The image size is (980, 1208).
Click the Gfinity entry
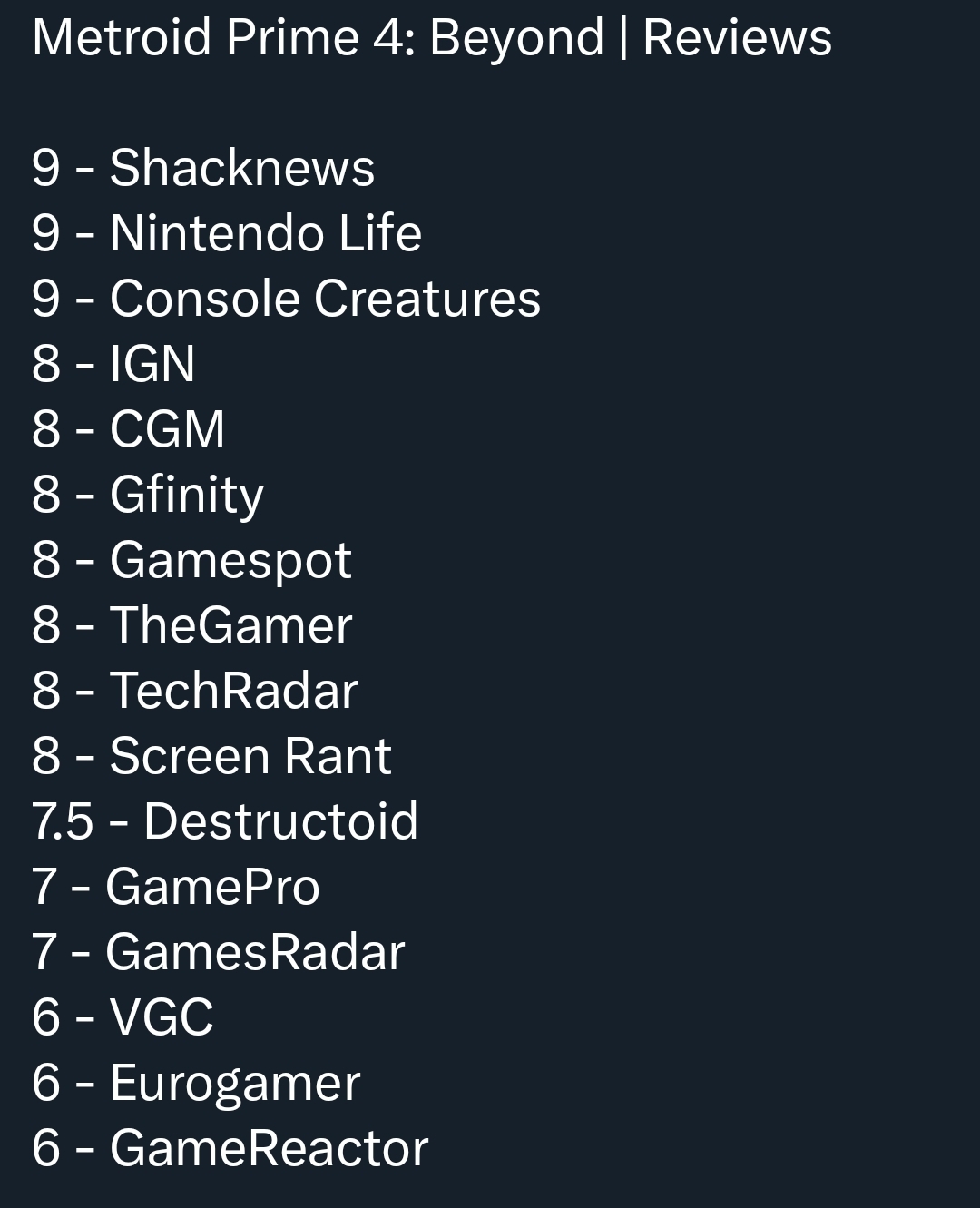(186, 495)
